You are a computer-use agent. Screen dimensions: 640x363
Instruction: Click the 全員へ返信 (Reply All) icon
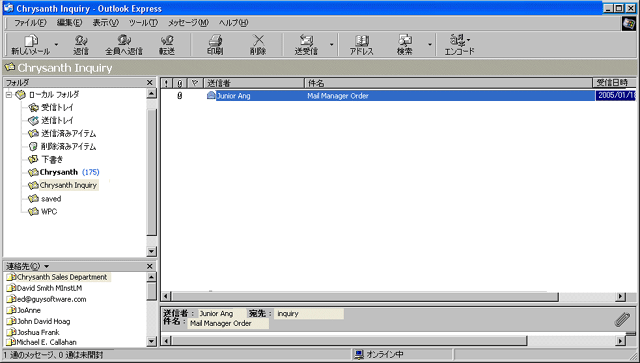point(124,45)
